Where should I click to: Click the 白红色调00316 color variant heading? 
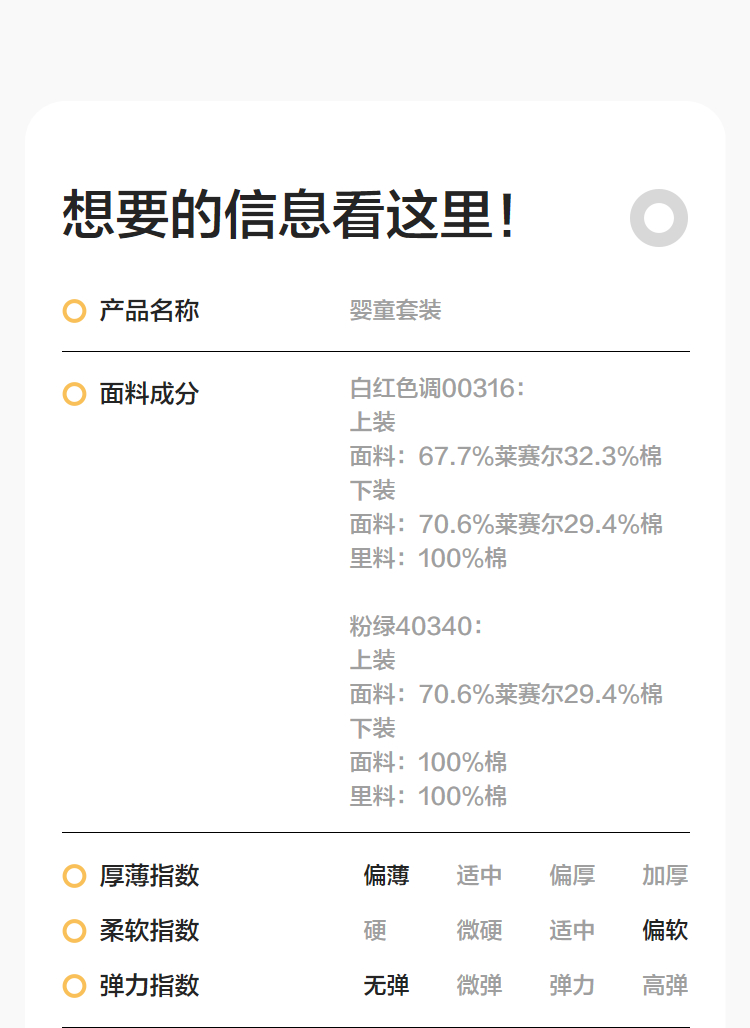(437, 388)
